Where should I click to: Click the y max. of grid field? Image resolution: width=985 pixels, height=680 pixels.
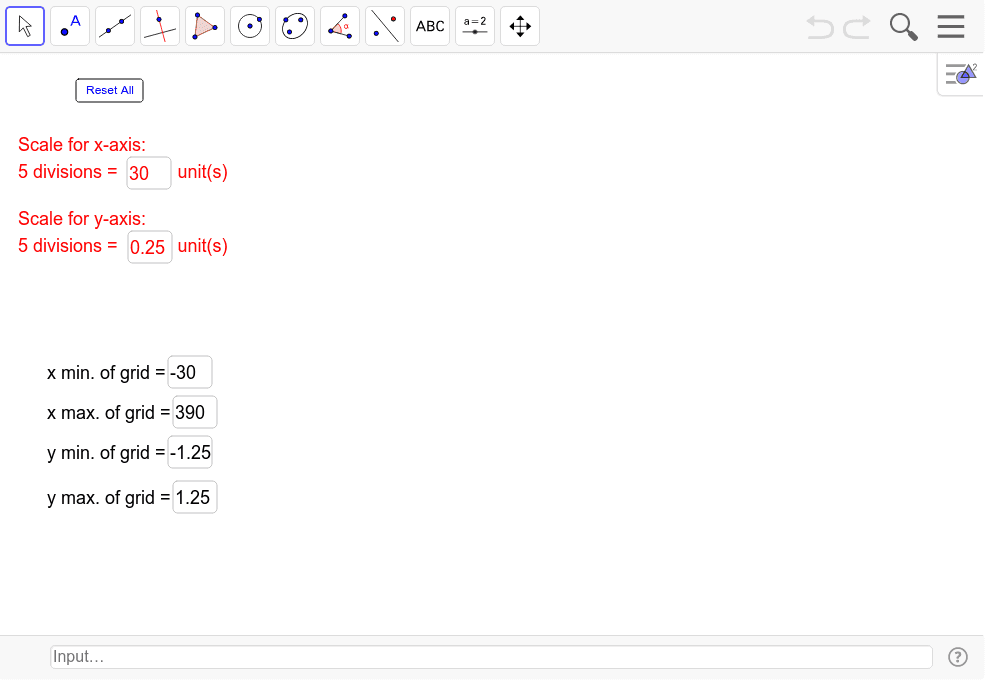(195, 498)
